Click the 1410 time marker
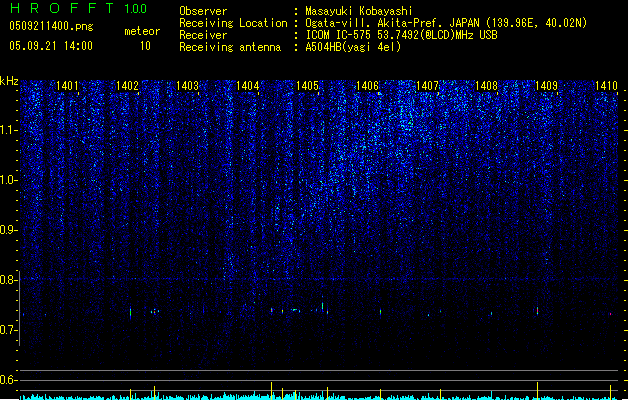Image resolution: width=629 pixels, height=400 pixels. pos(606,85)
